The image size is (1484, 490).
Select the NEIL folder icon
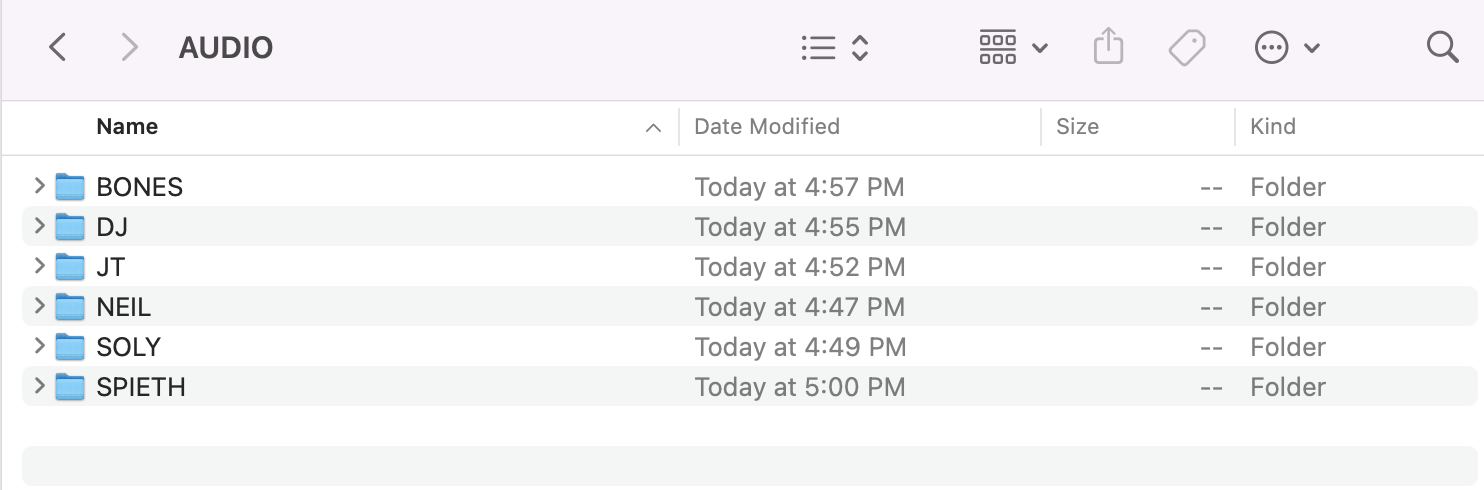70,307
